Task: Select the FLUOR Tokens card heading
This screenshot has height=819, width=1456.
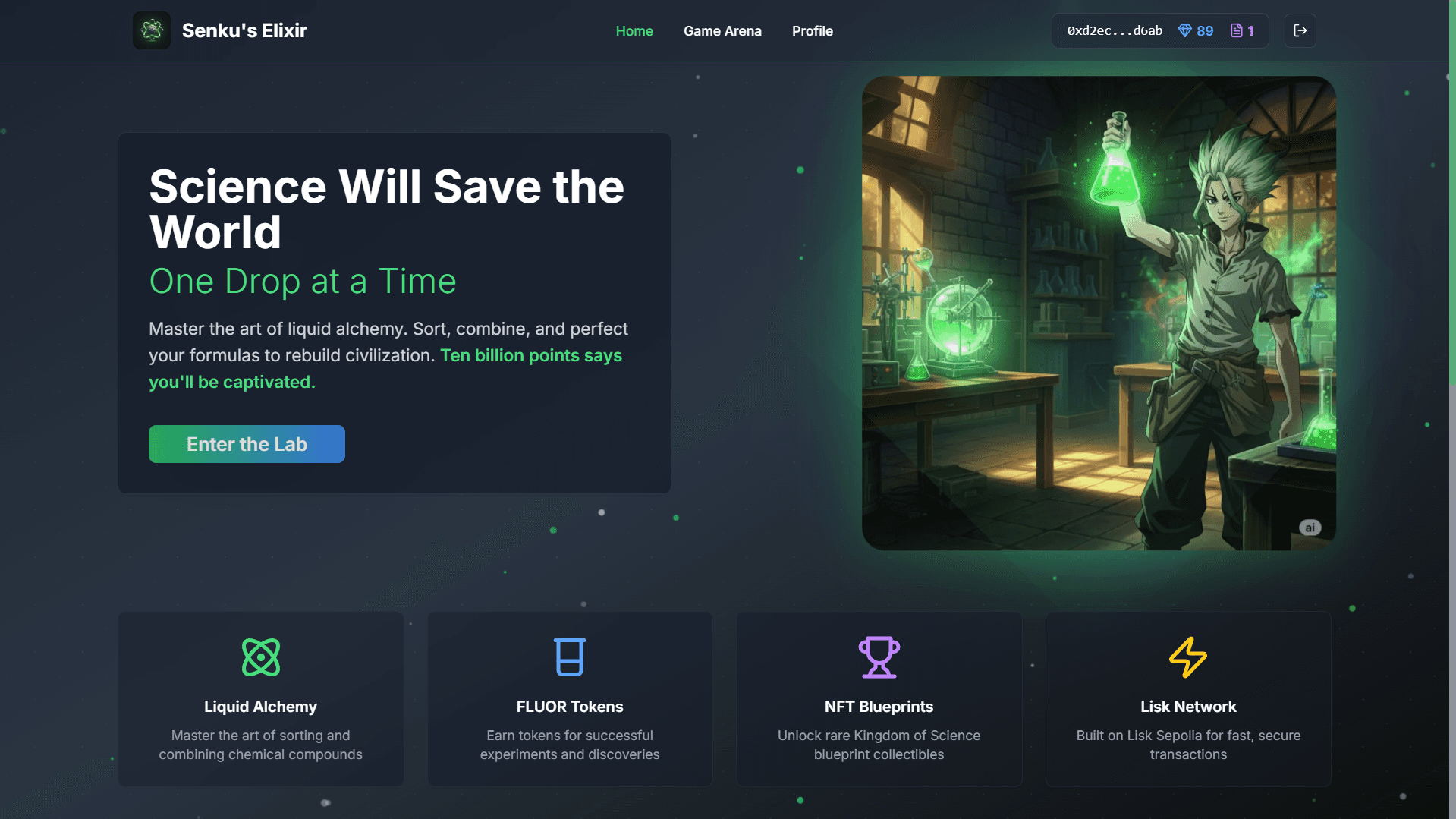Action: click(x=570, y=707)
